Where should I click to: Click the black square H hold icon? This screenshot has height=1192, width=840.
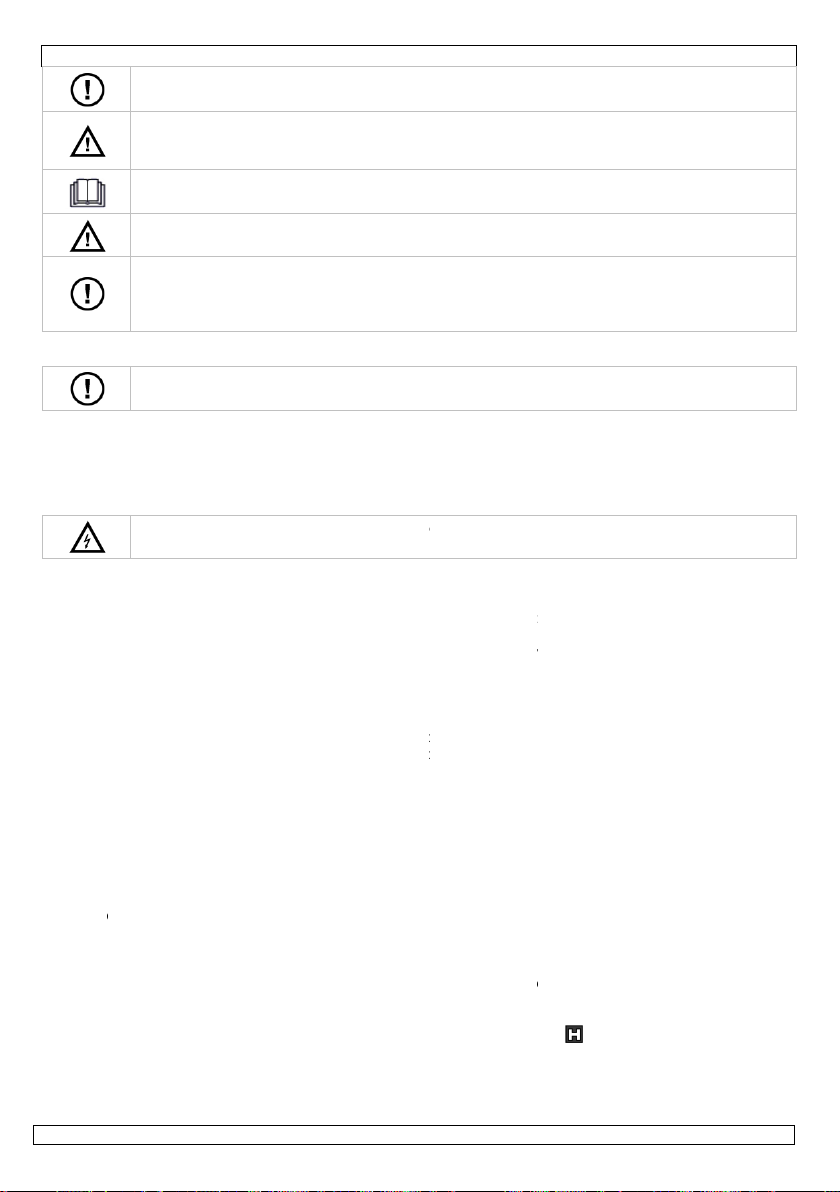point(574,1034)
